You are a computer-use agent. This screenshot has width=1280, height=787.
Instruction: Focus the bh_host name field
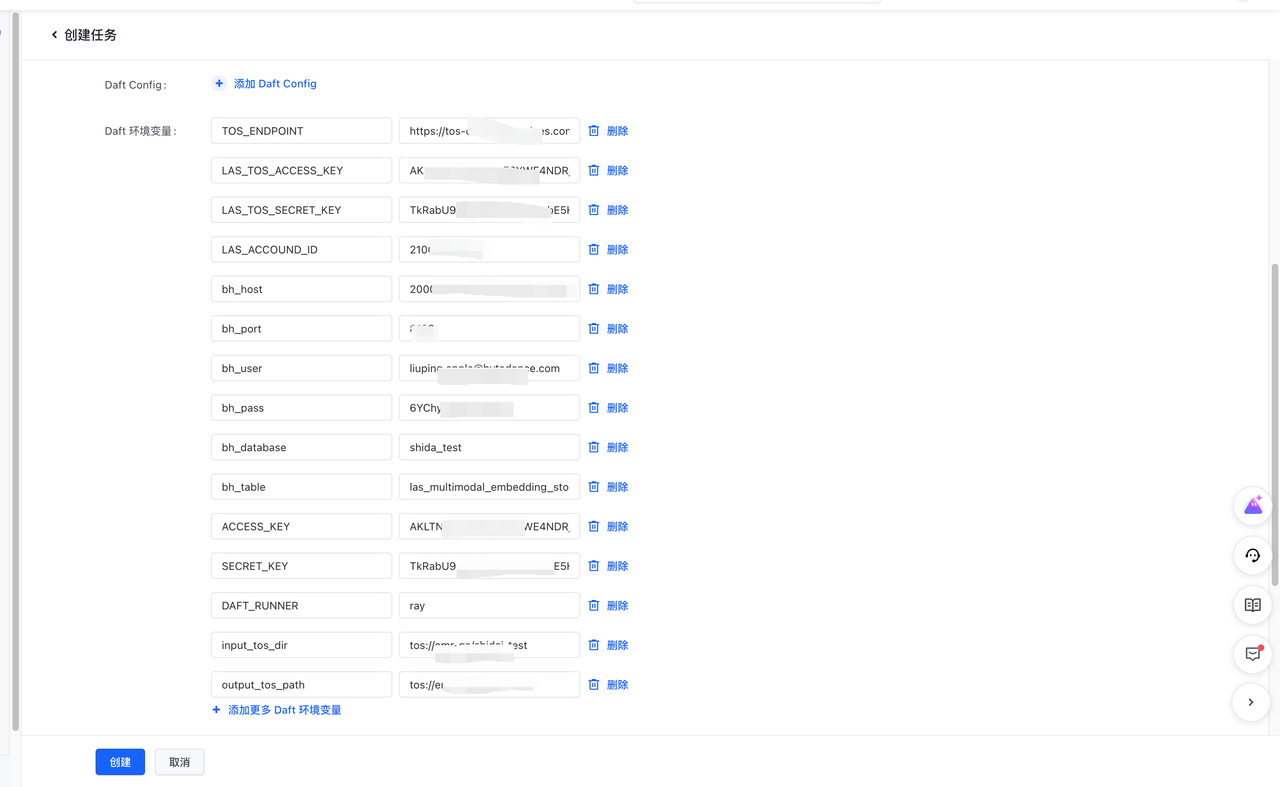pyautogui.click(x=301, y=289)
